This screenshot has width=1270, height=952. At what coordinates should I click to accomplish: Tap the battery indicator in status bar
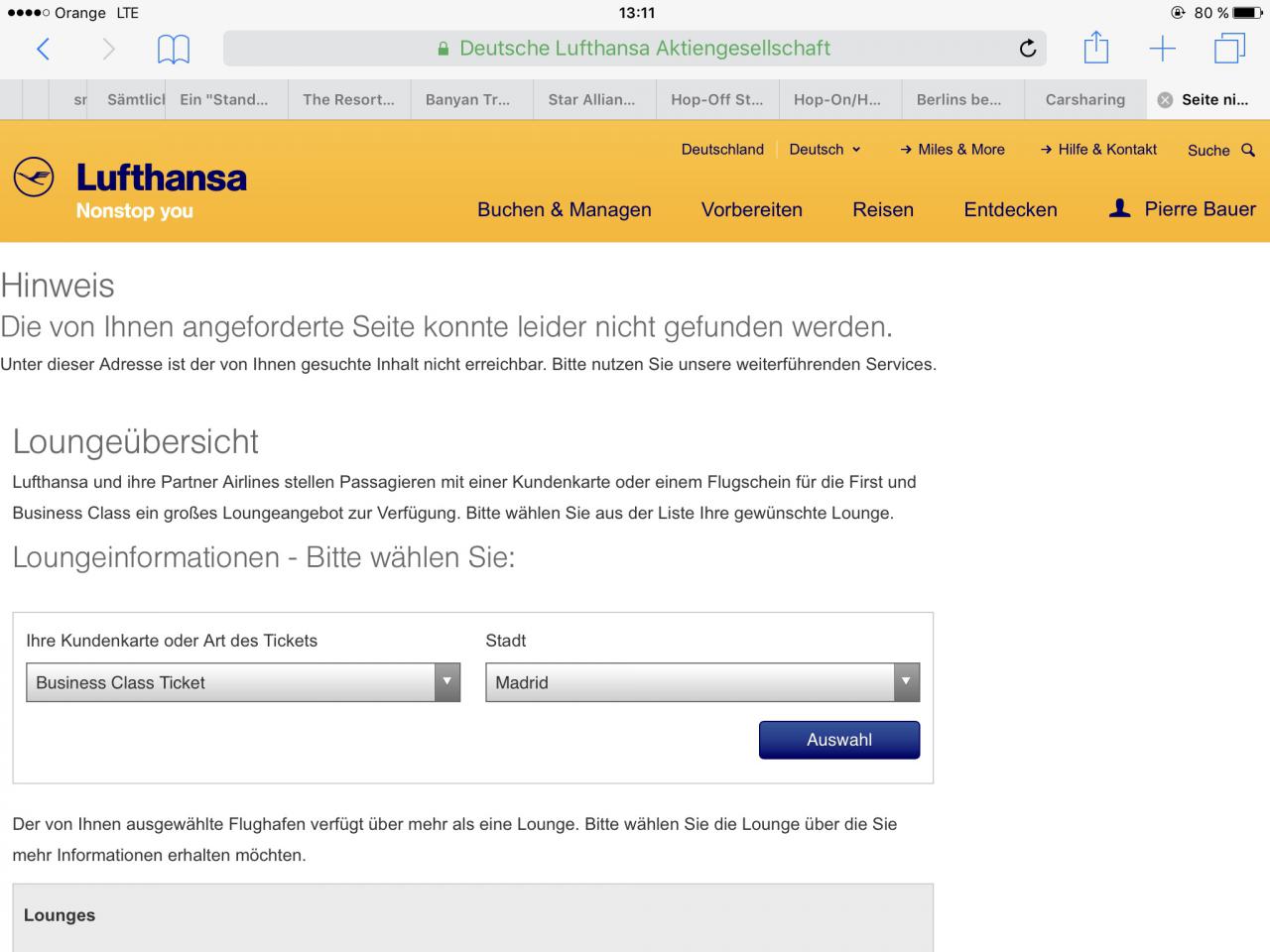(1247, 13)
